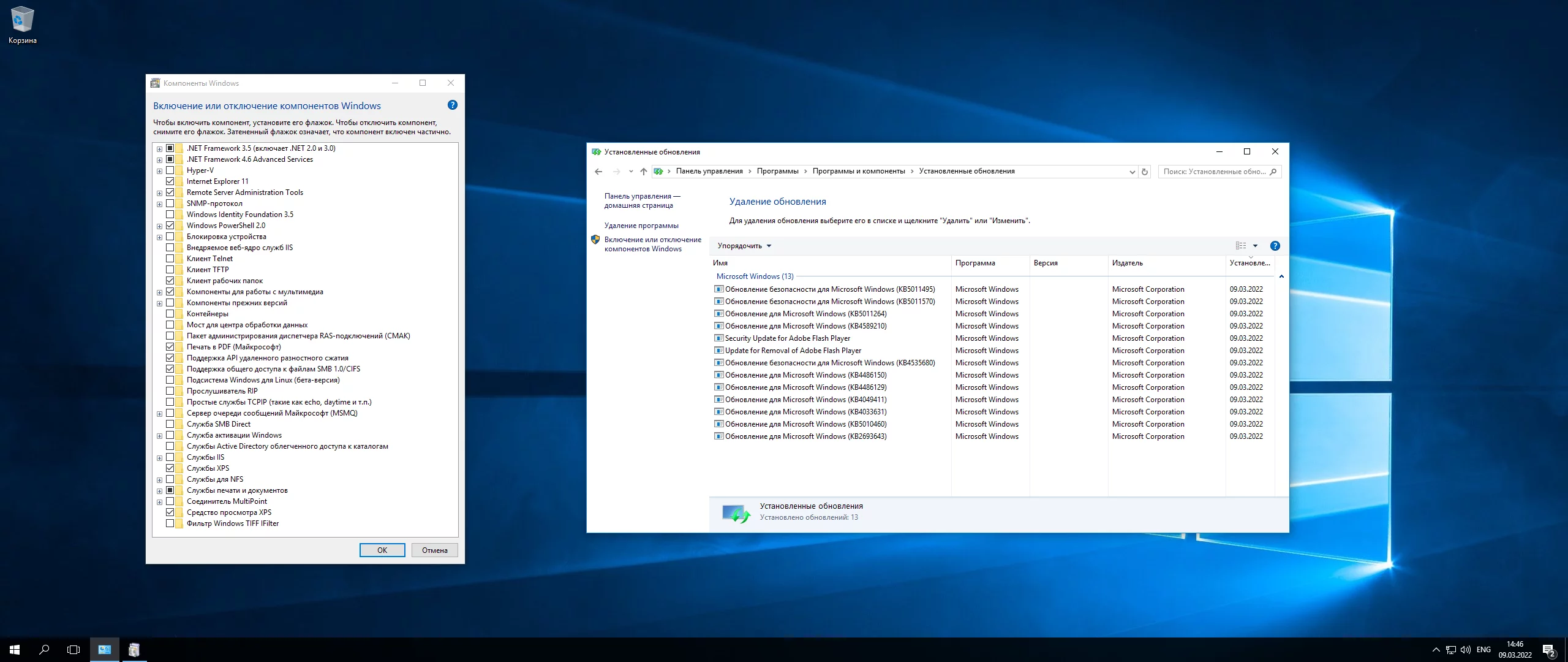1568x662 pixels.
Task: Sort by the Издатель column header
Action: (x=1128, y=263)
